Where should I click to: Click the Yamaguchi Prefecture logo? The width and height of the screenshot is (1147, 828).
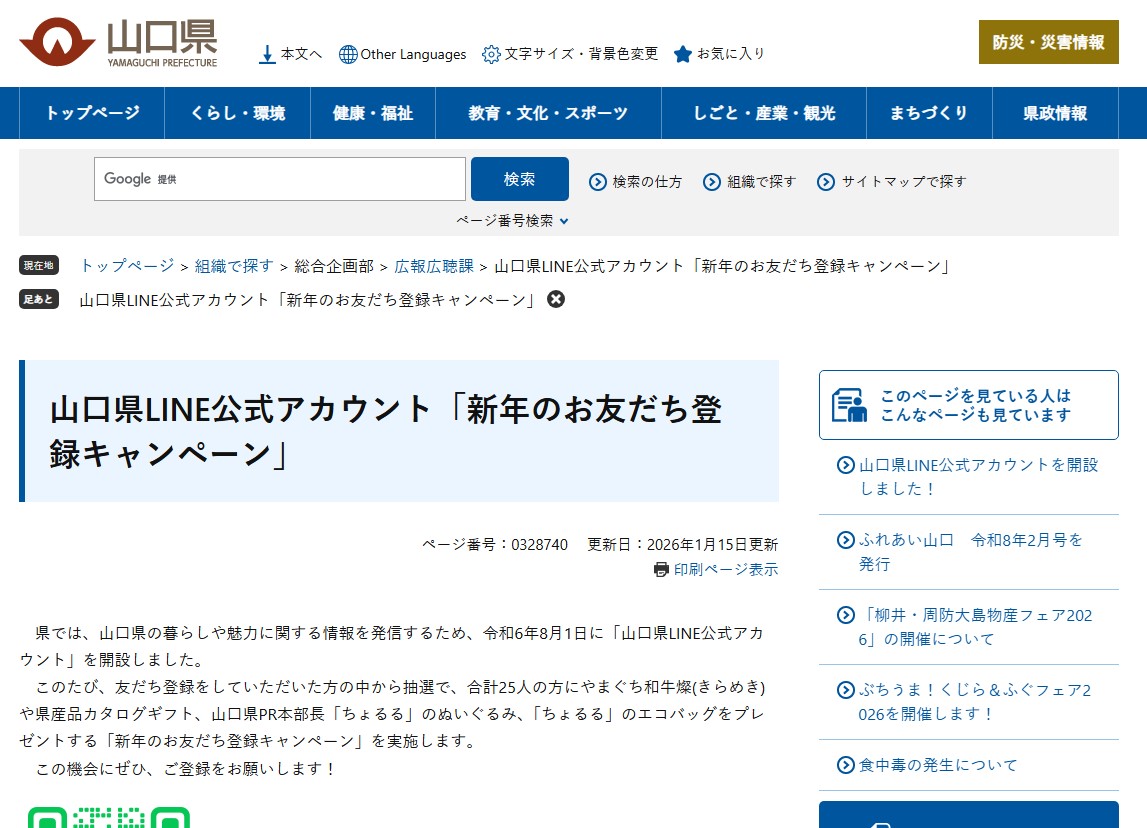(118, 43)
